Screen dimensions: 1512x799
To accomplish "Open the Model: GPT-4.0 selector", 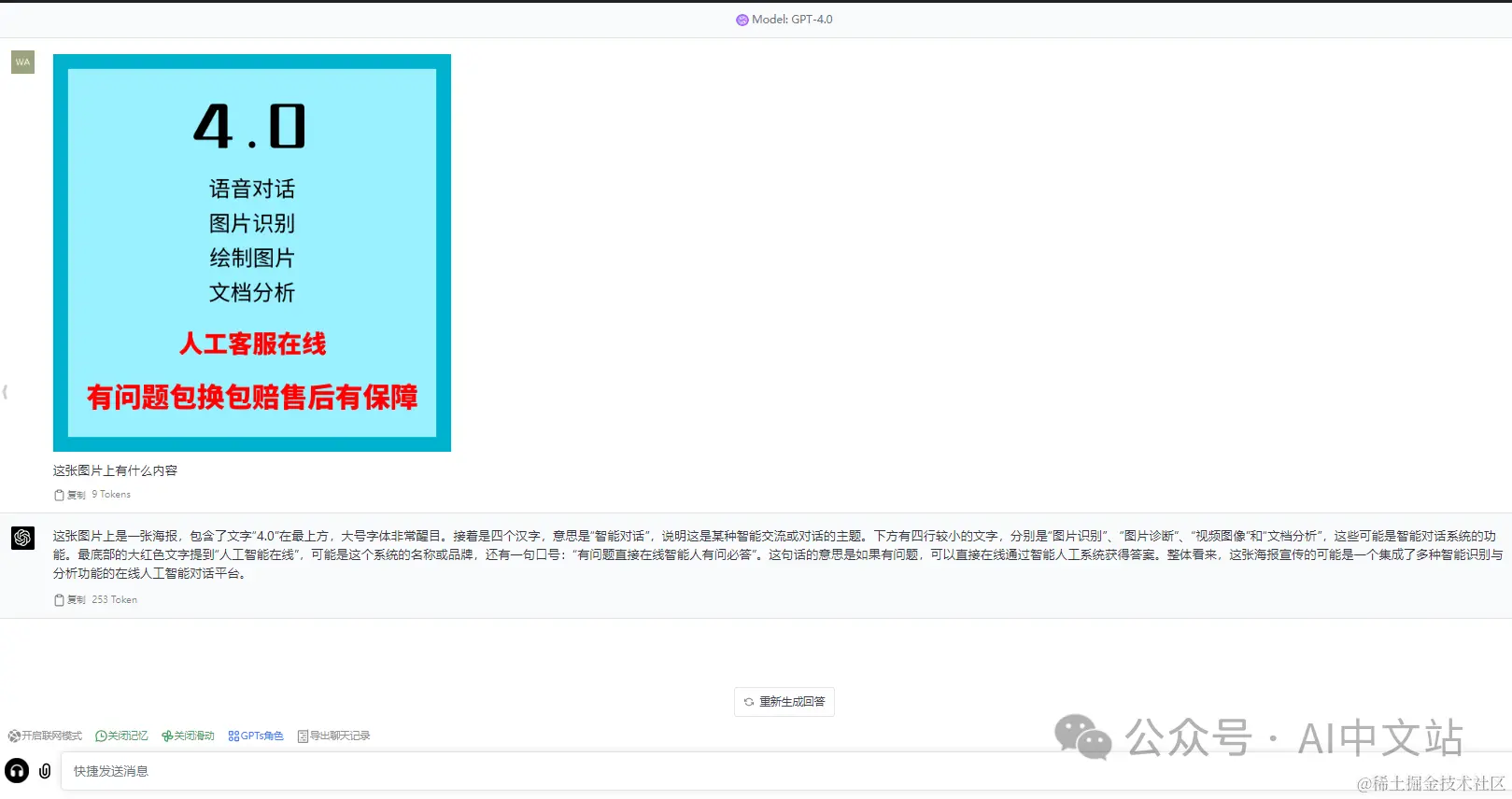I will (784, 20).
